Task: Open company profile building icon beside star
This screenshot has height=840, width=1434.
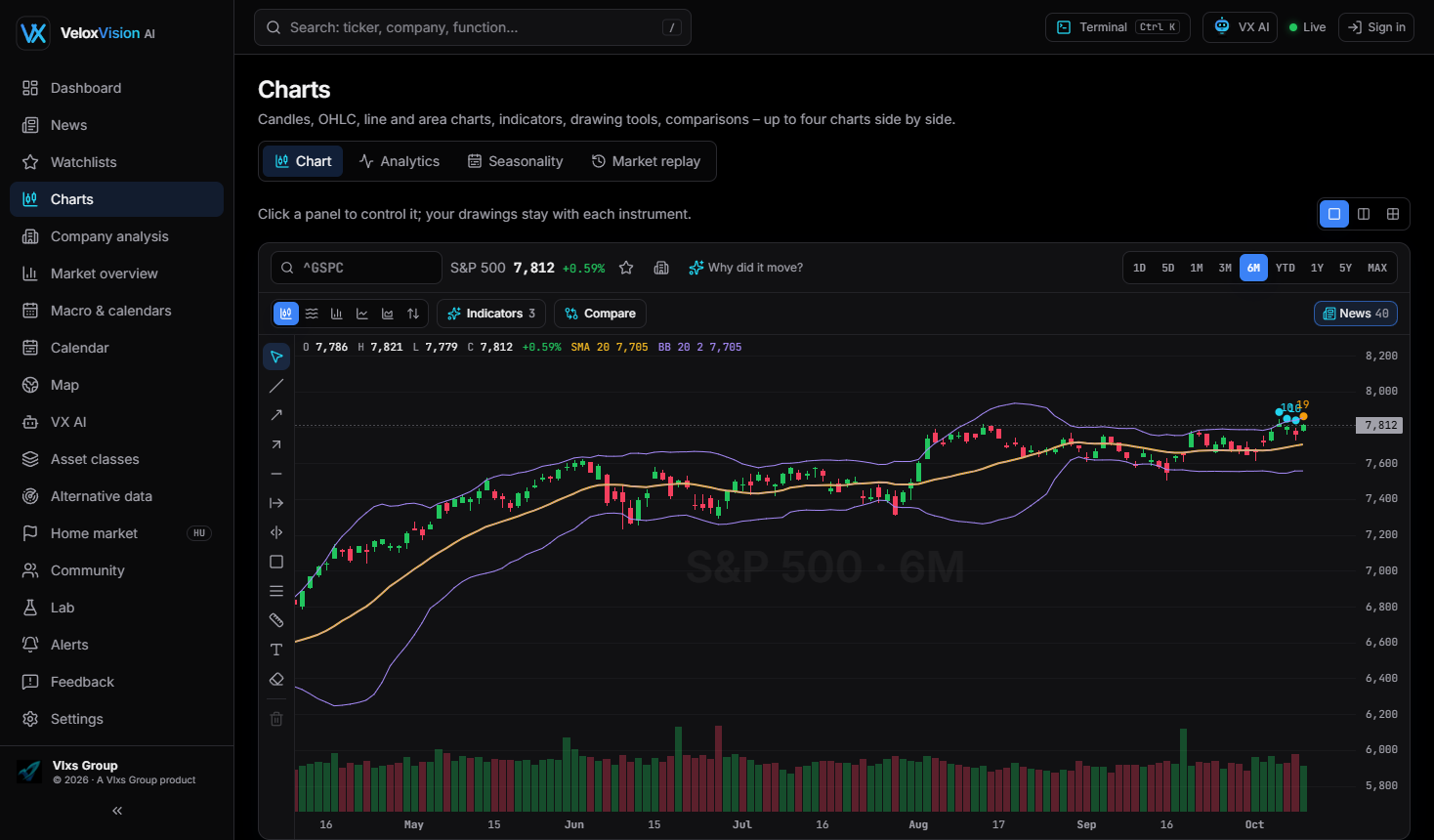Action: [x=661, y=268]
